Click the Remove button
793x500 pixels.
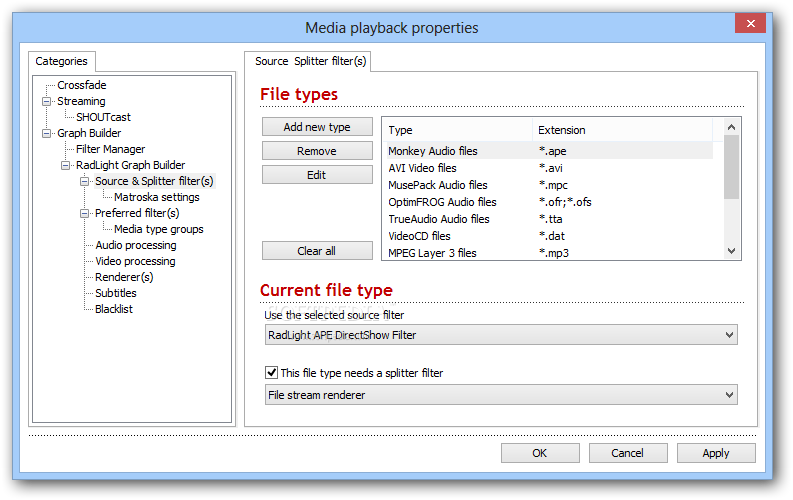coord(317,151)
